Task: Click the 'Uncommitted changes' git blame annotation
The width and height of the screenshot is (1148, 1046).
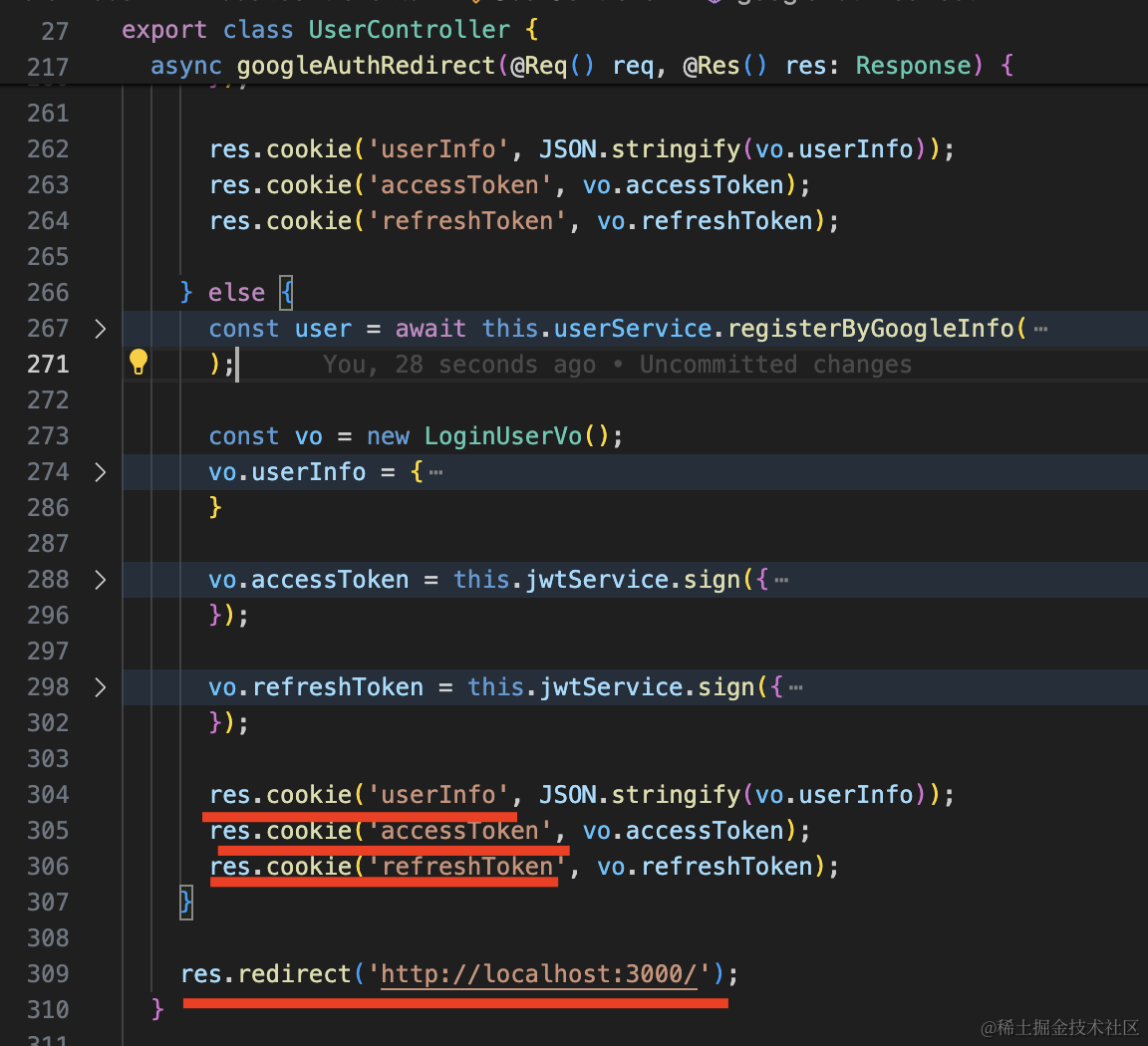Action: click(x=775, y=365)
